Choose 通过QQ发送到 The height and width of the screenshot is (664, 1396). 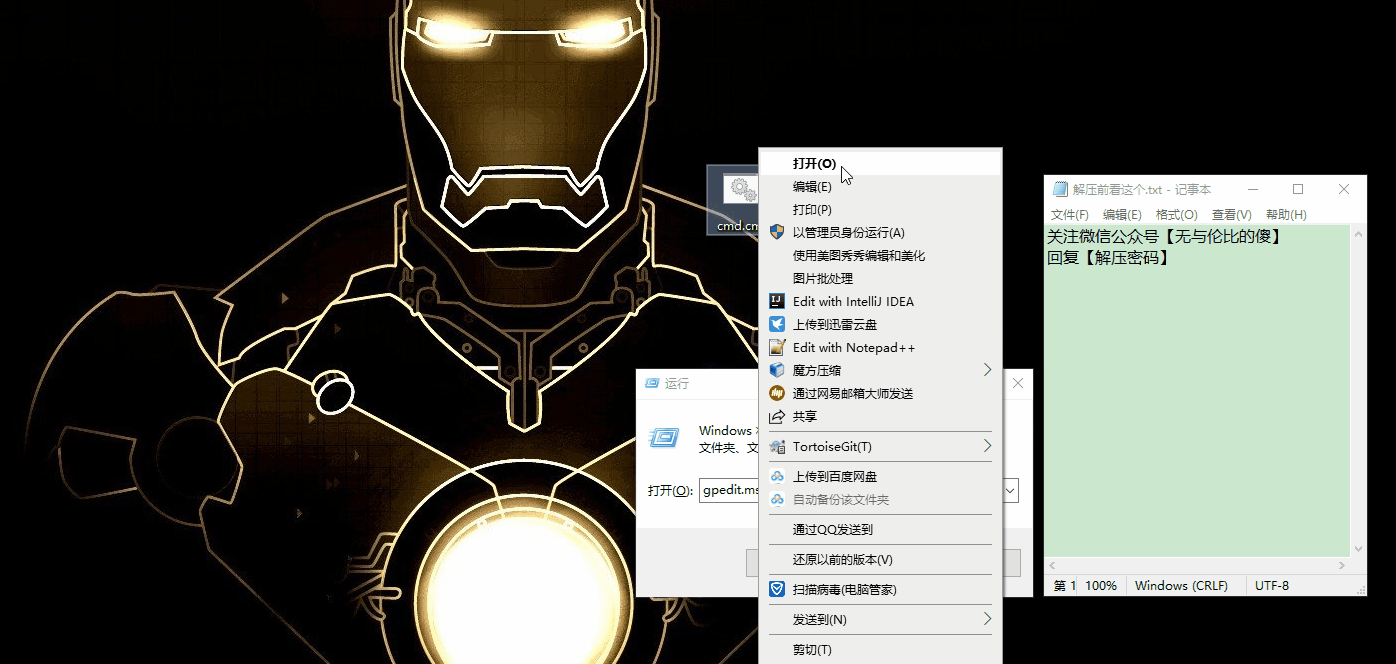[x=881, y=530]
